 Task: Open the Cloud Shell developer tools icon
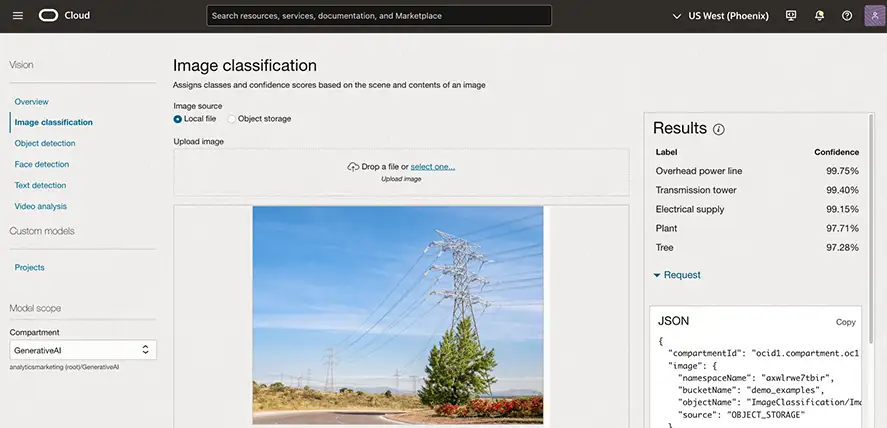pyautogui.click(x=792, y=16)
